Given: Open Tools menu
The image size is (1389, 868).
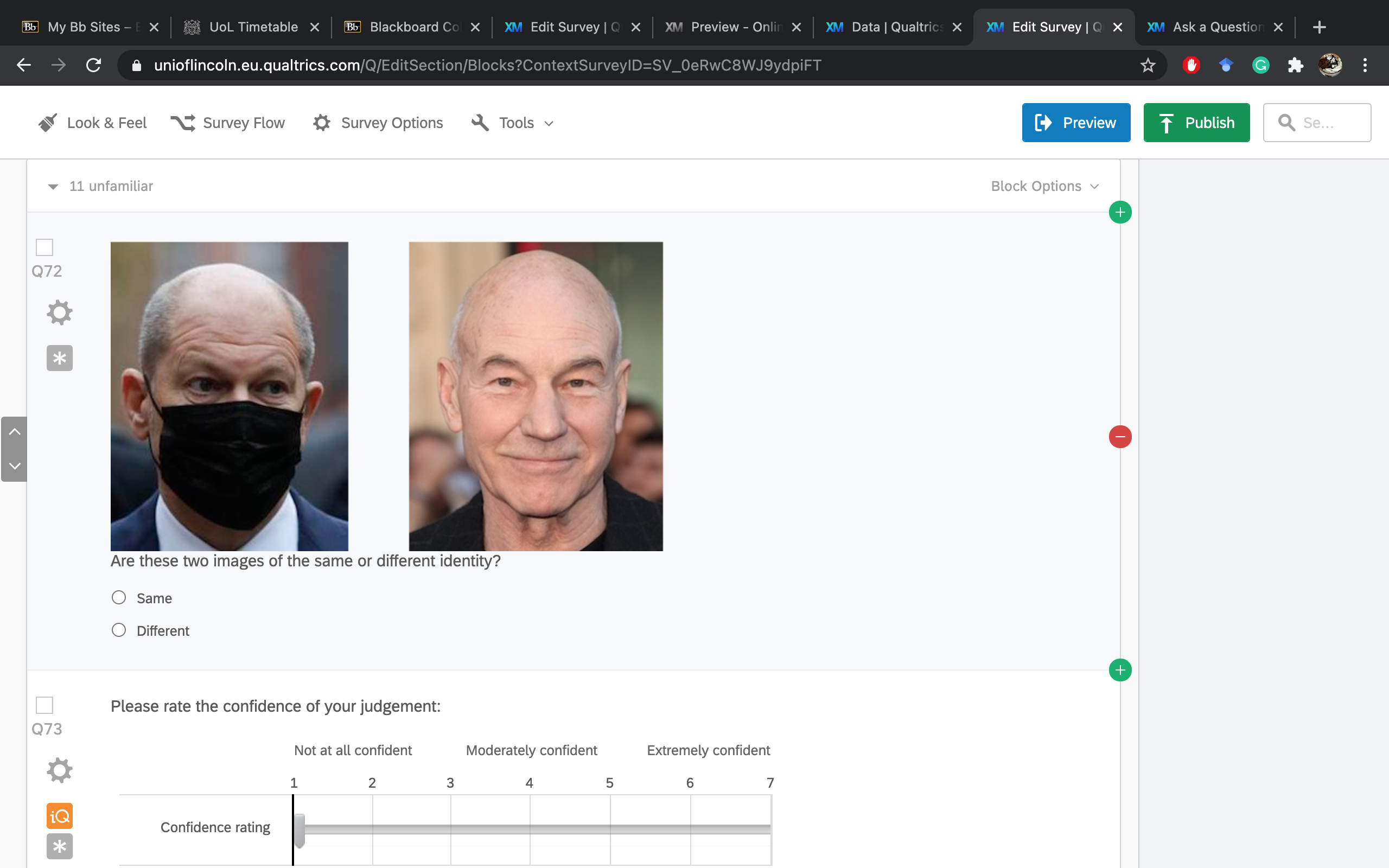Looking at the screenshot, I should 516,122.
